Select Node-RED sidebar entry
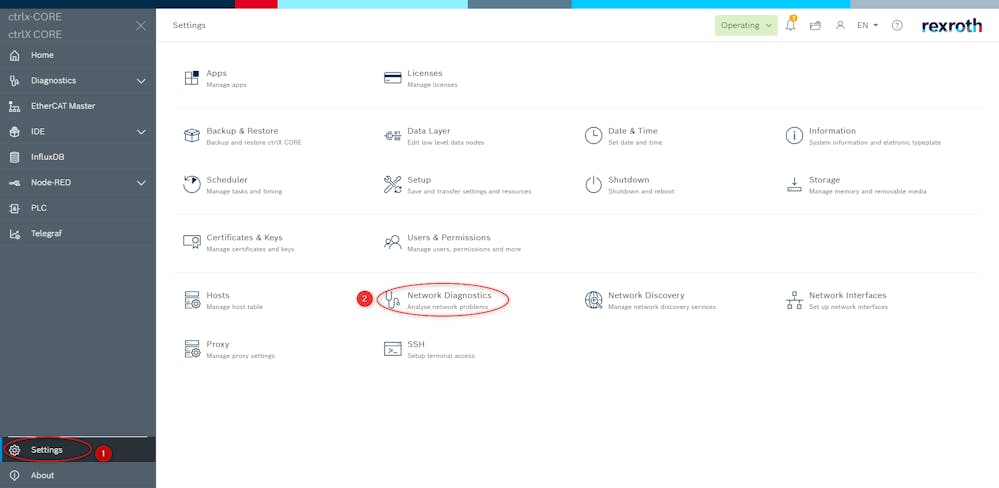Viewport: 999px width, 488px height. click(x=78, y=182)
